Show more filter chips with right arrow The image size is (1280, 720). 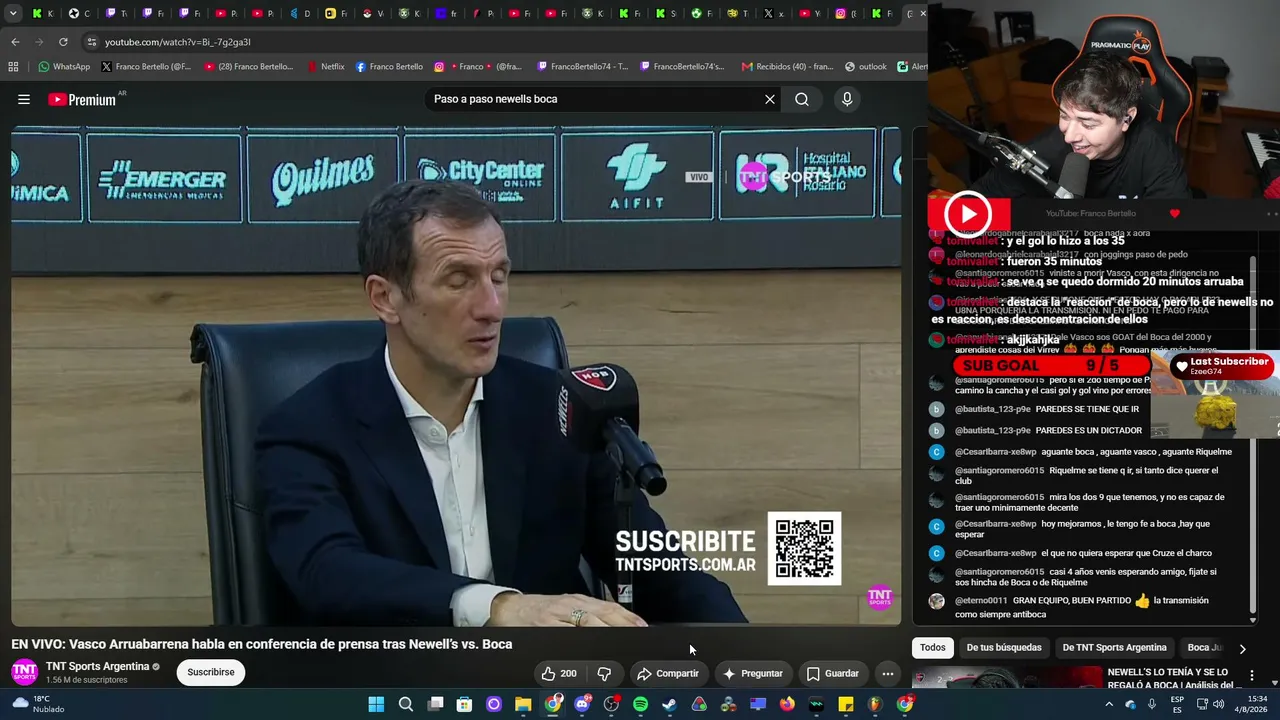[1242, 648]
